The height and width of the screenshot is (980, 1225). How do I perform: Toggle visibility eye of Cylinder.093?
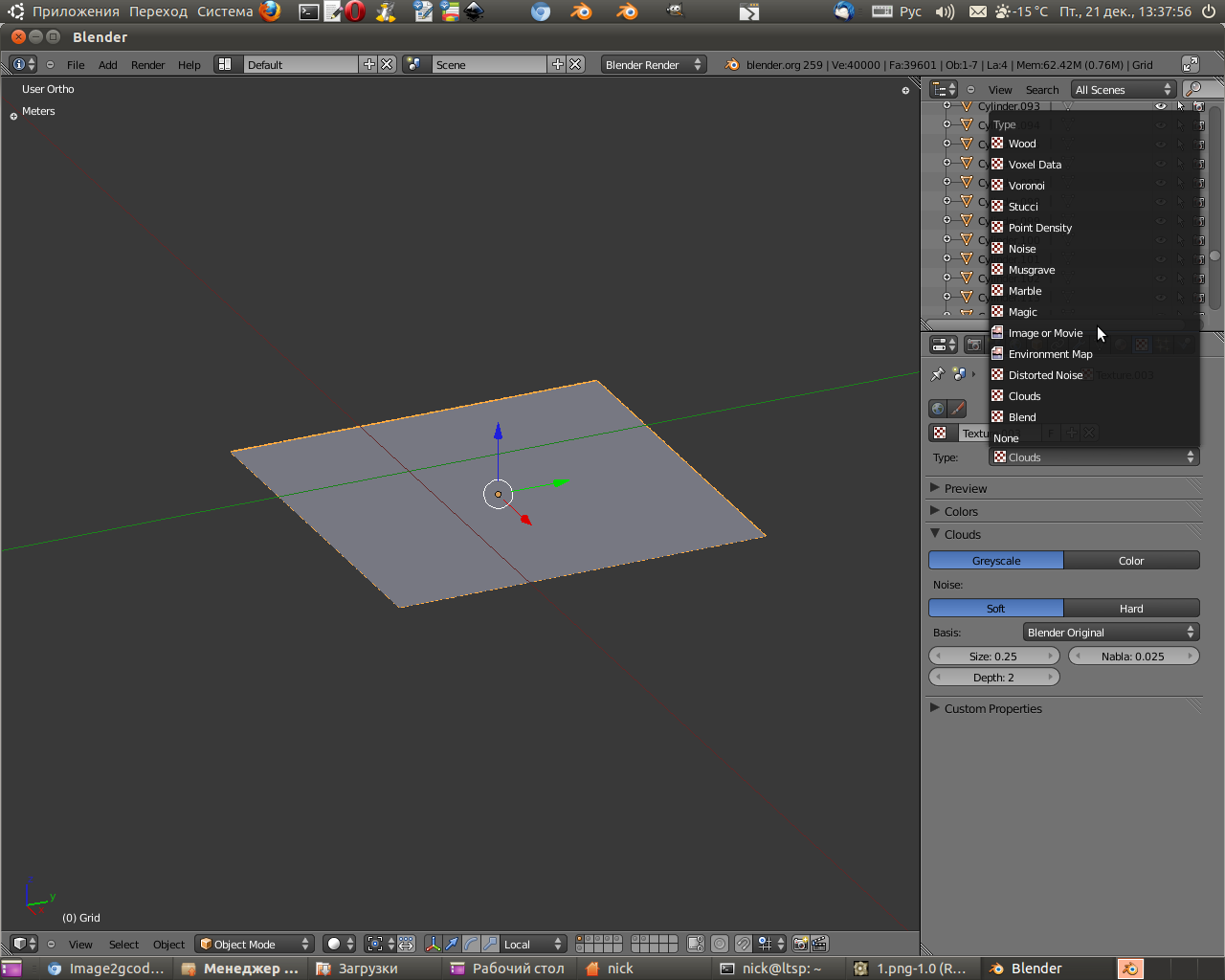(x=1161, y=106)
